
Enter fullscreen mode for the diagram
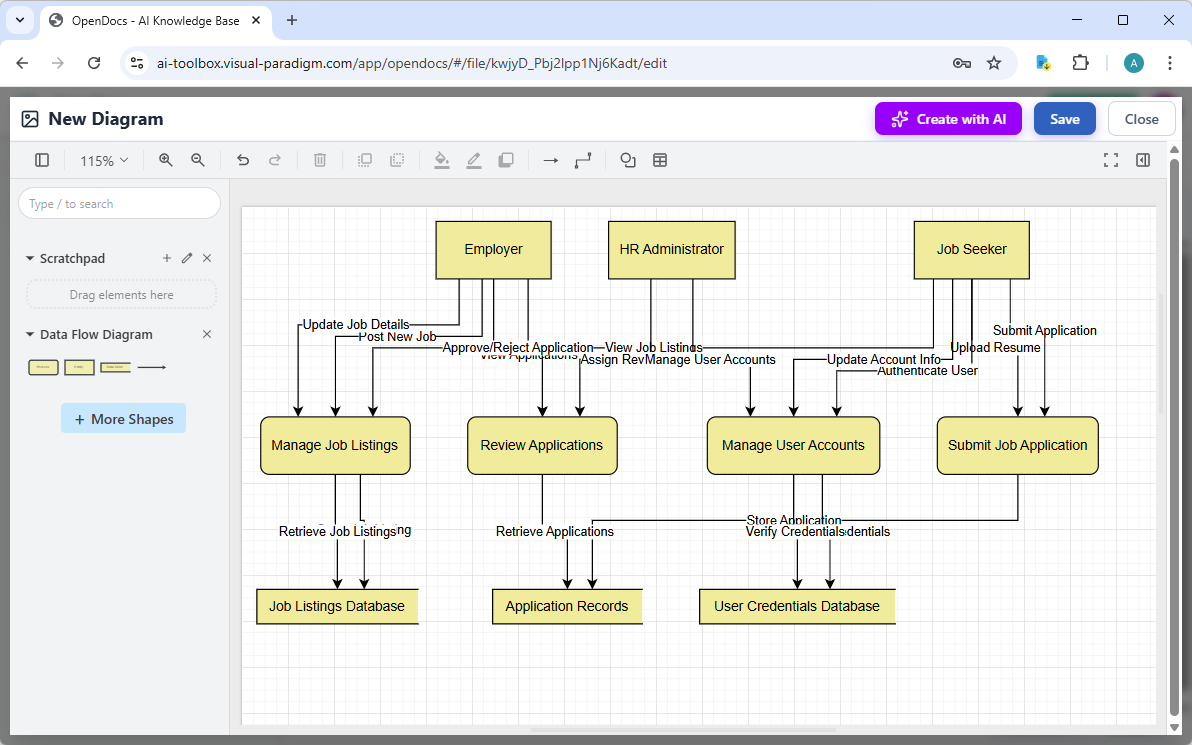[1111, 160]
